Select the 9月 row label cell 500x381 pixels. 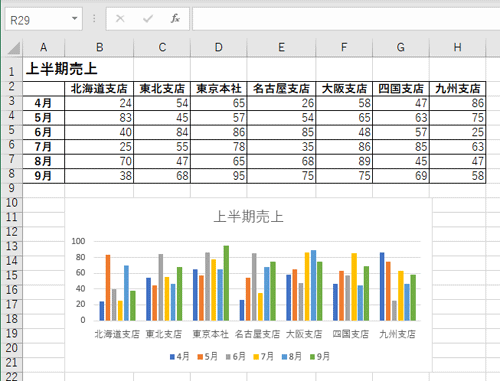43,176
